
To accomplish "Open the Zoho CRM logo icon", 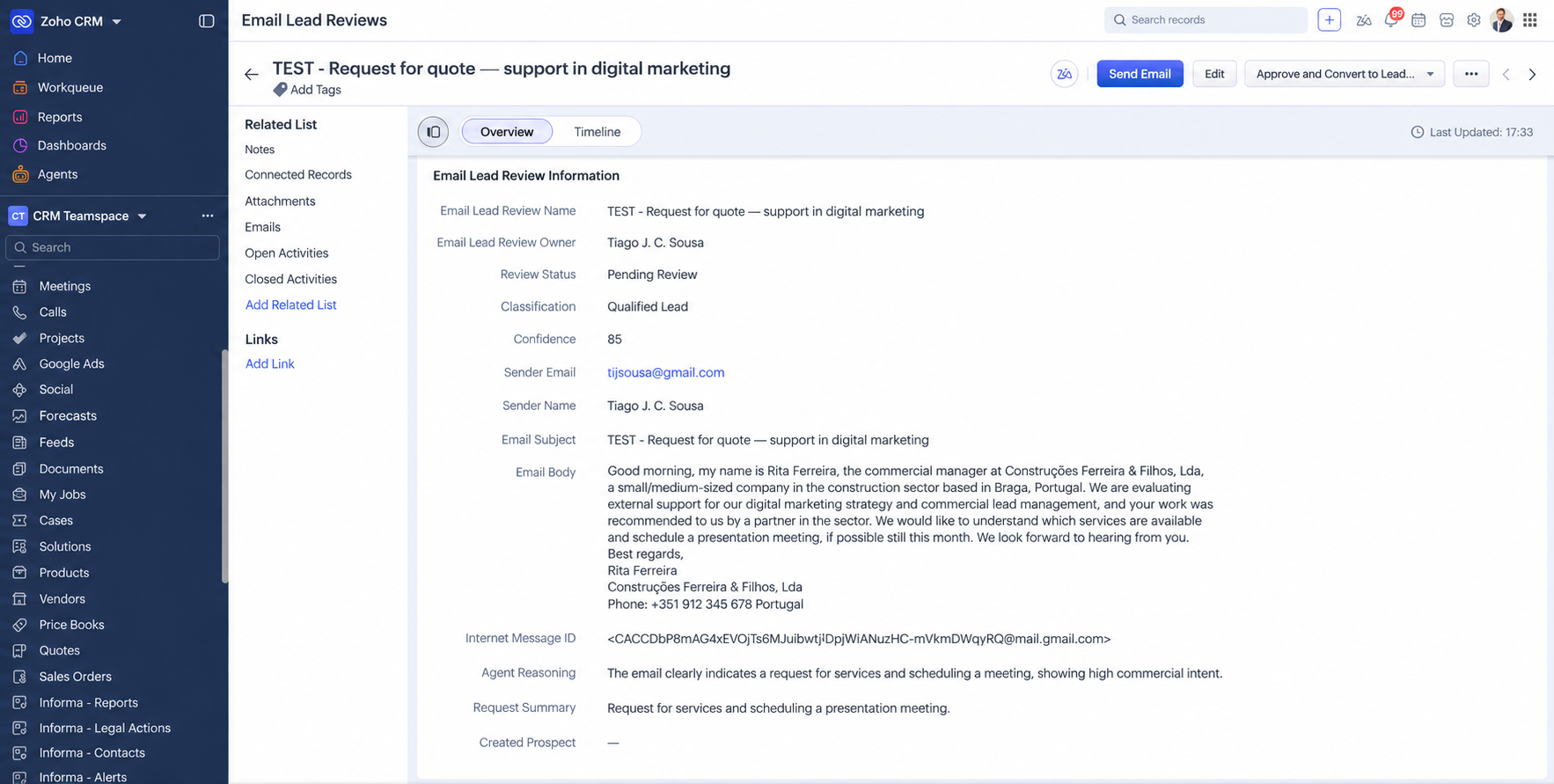I will coord(21,21).
